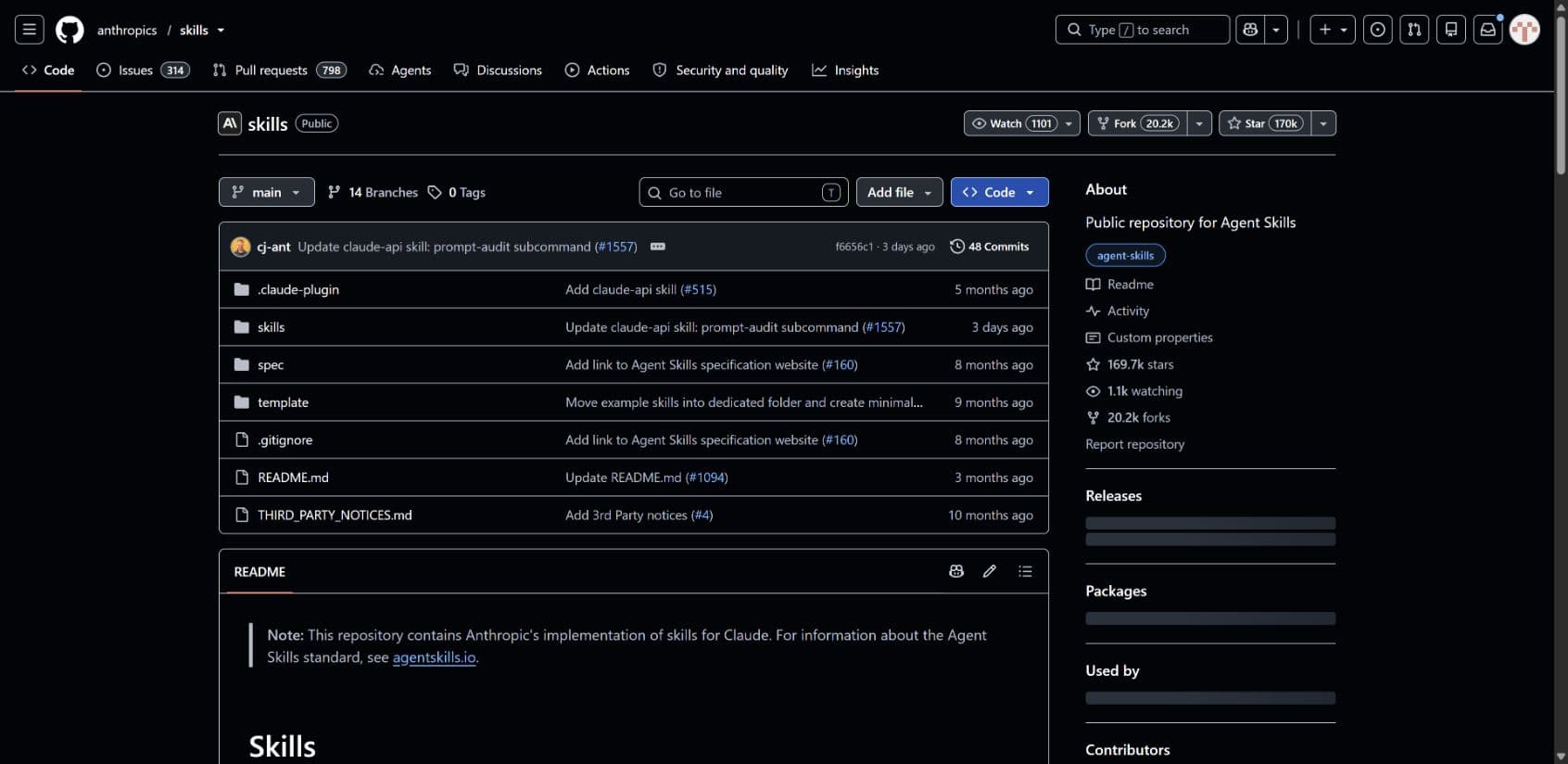This screenshot has width=1568, height=764.
Task: Open the anthropics owner link
Action: 127,31
